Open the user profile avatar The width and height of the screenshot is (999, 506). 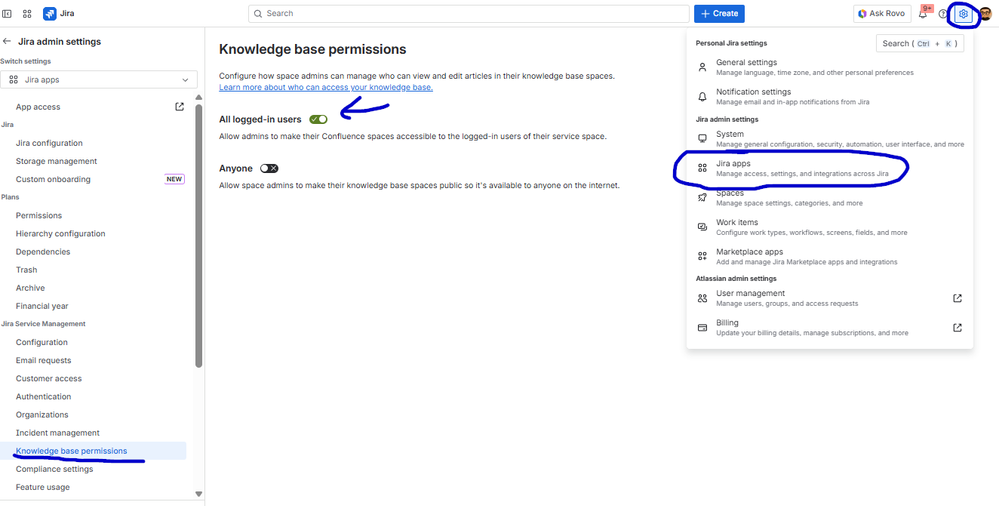tap(986, 13)
